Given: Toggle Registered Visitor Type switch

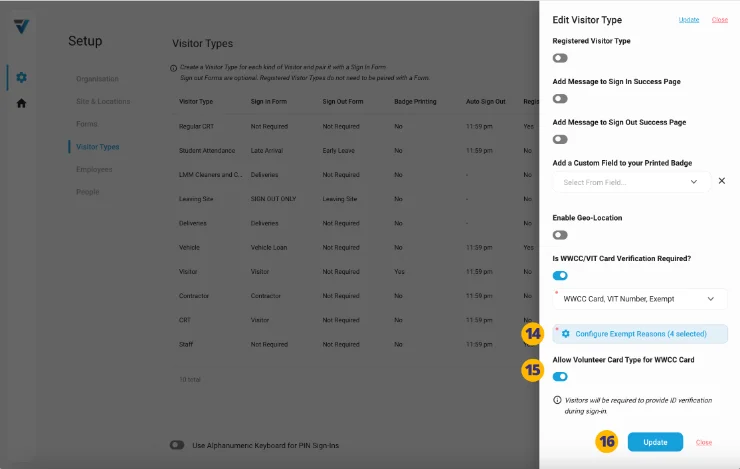Looking at the screenshot, I should [x=560, y=58].
